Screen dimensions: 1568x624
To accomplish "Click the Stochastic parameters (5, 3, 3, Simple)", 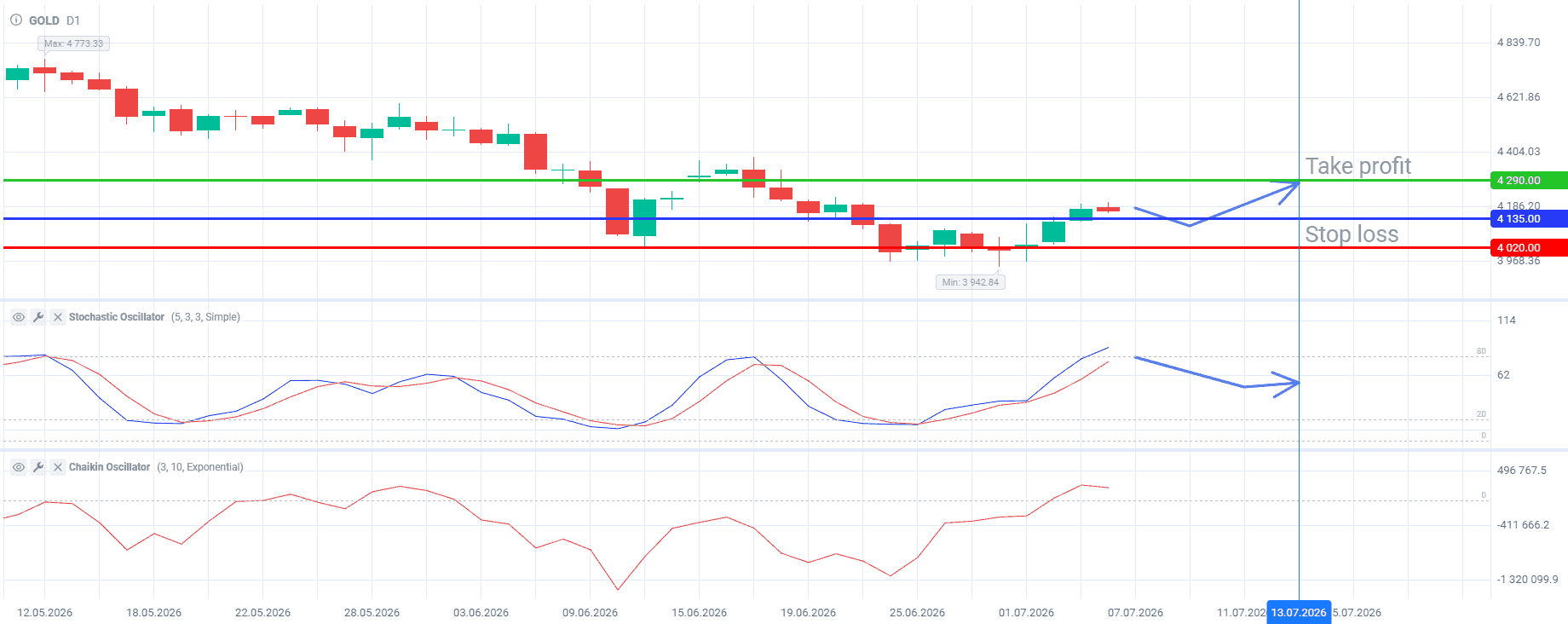I will click(x=205, y=317).
